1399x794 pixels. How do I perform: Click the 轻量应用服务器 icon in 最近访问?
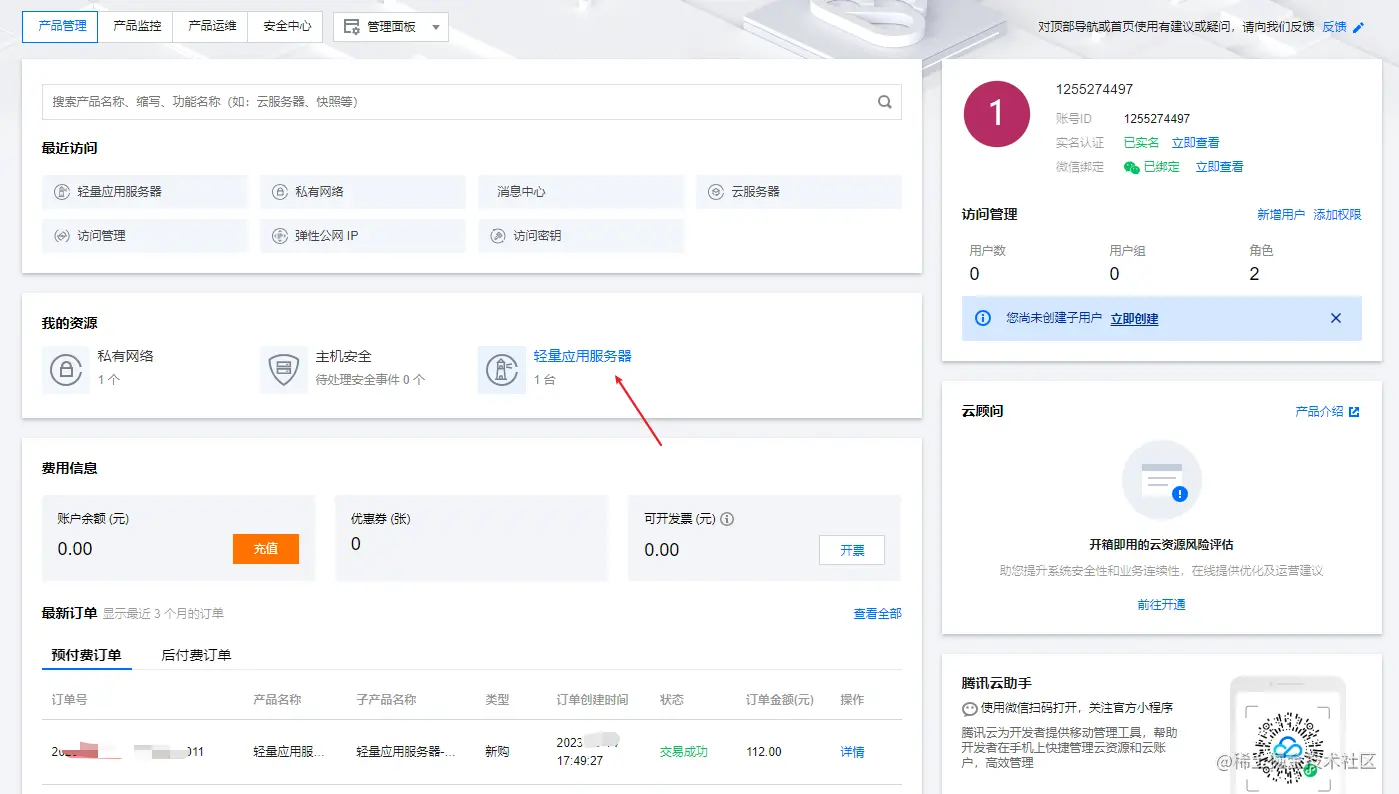(x=61, y=191)
